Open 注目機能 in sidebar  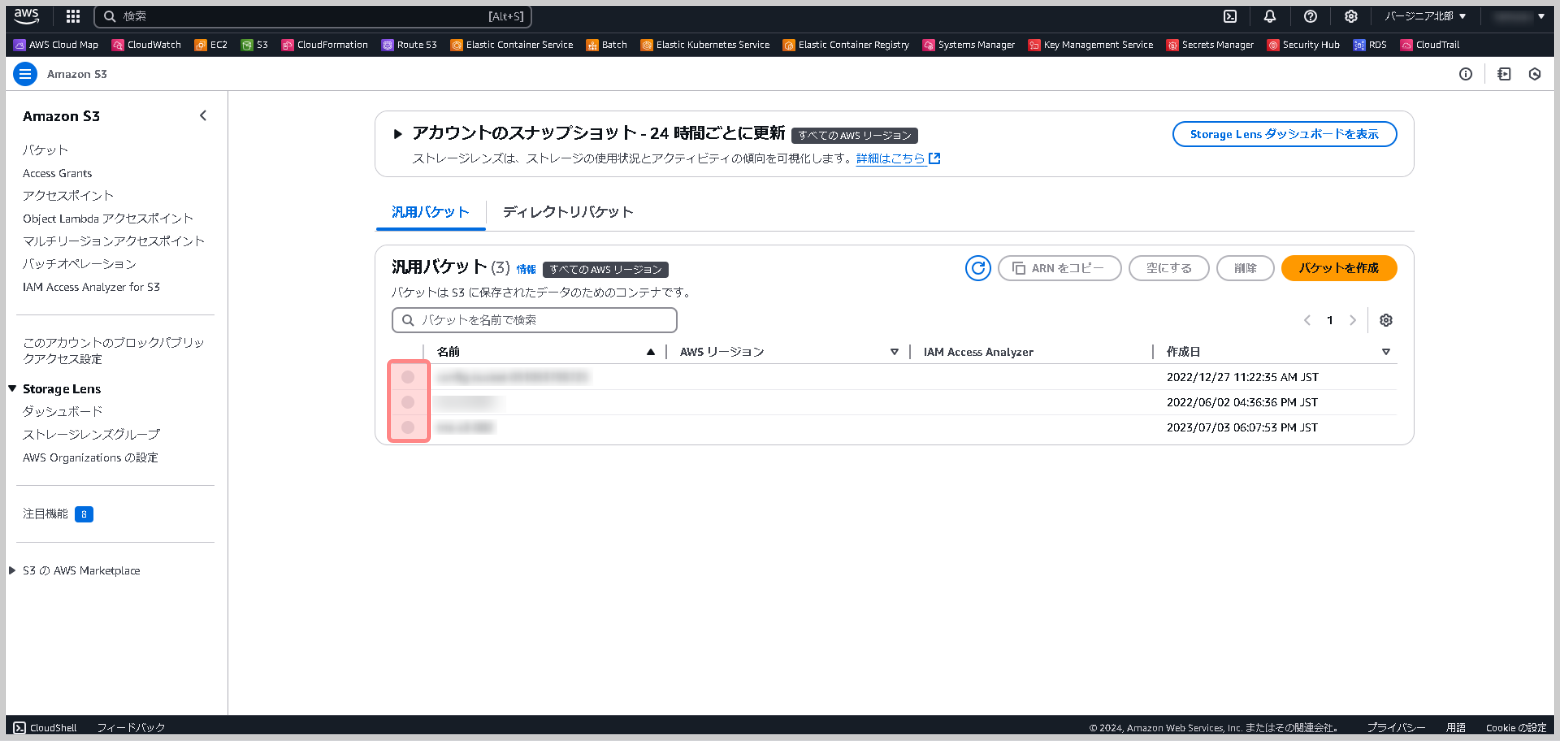[46, 514]
